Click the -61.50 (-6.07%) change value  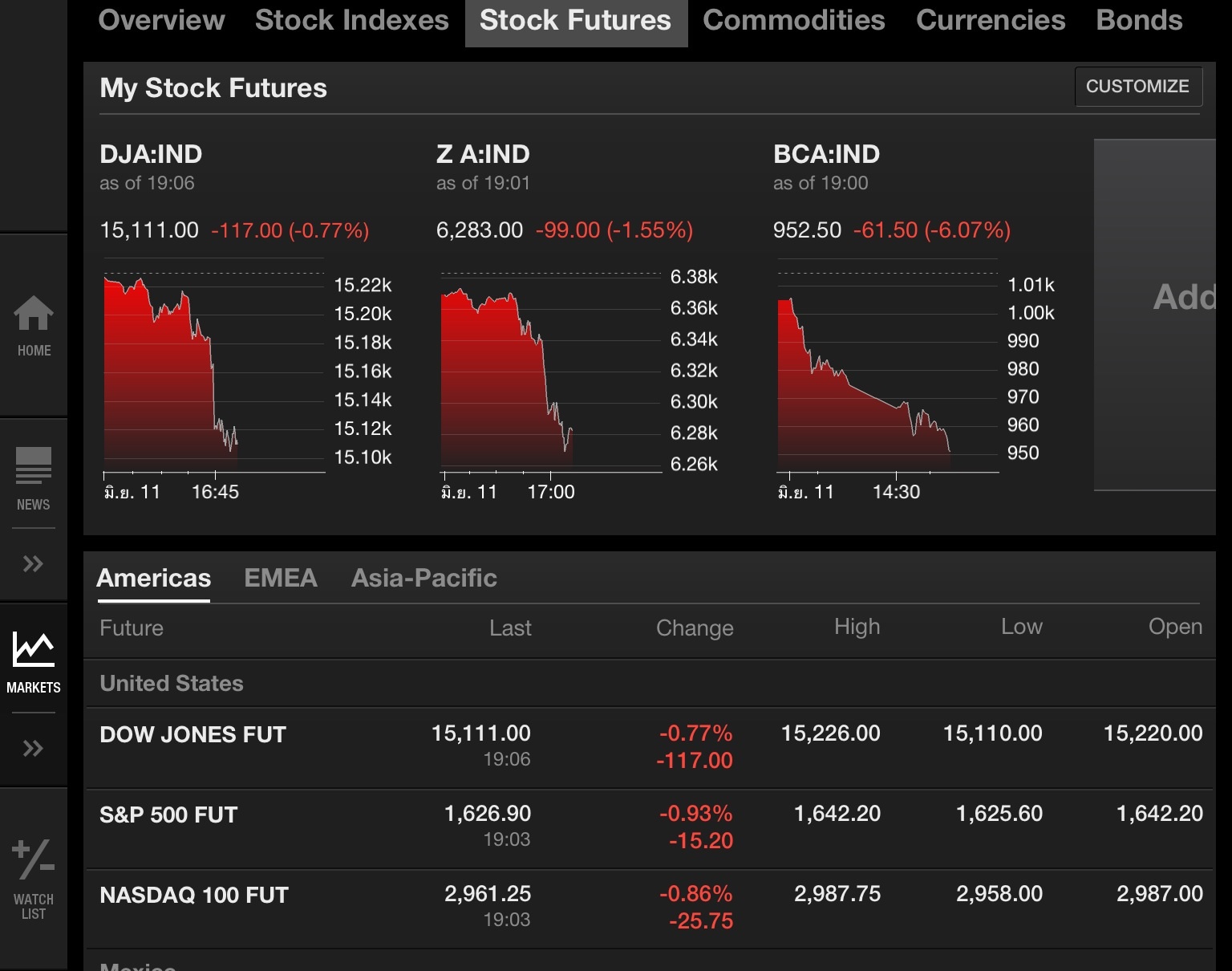[932, 230]
